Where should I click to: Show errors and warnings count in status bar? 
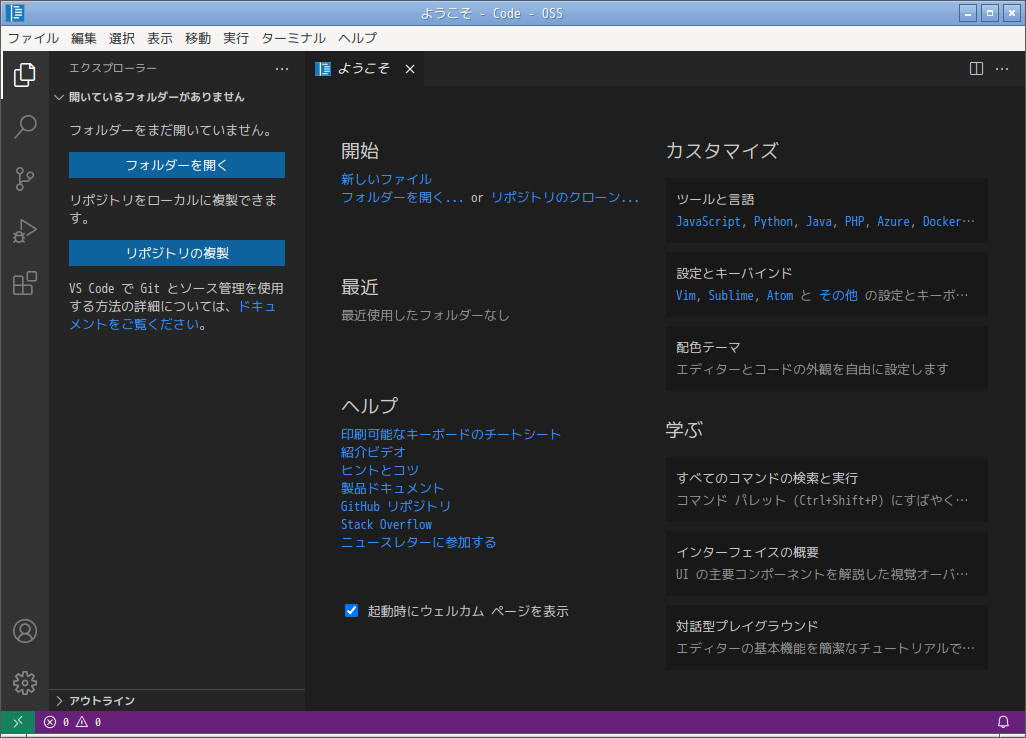tap(73, 722)
